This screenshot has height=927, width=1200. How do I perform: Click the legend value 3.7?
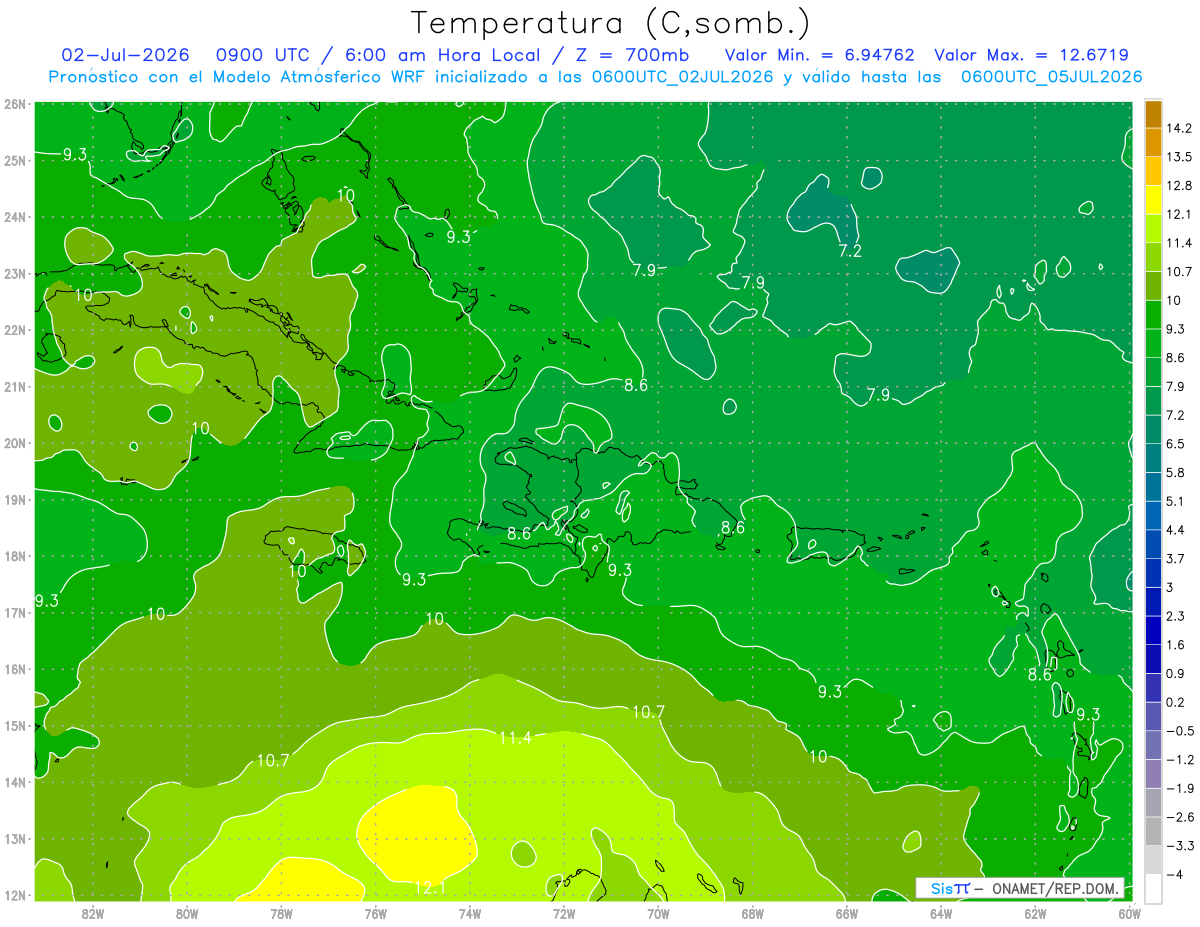(x=1177, y=559)
